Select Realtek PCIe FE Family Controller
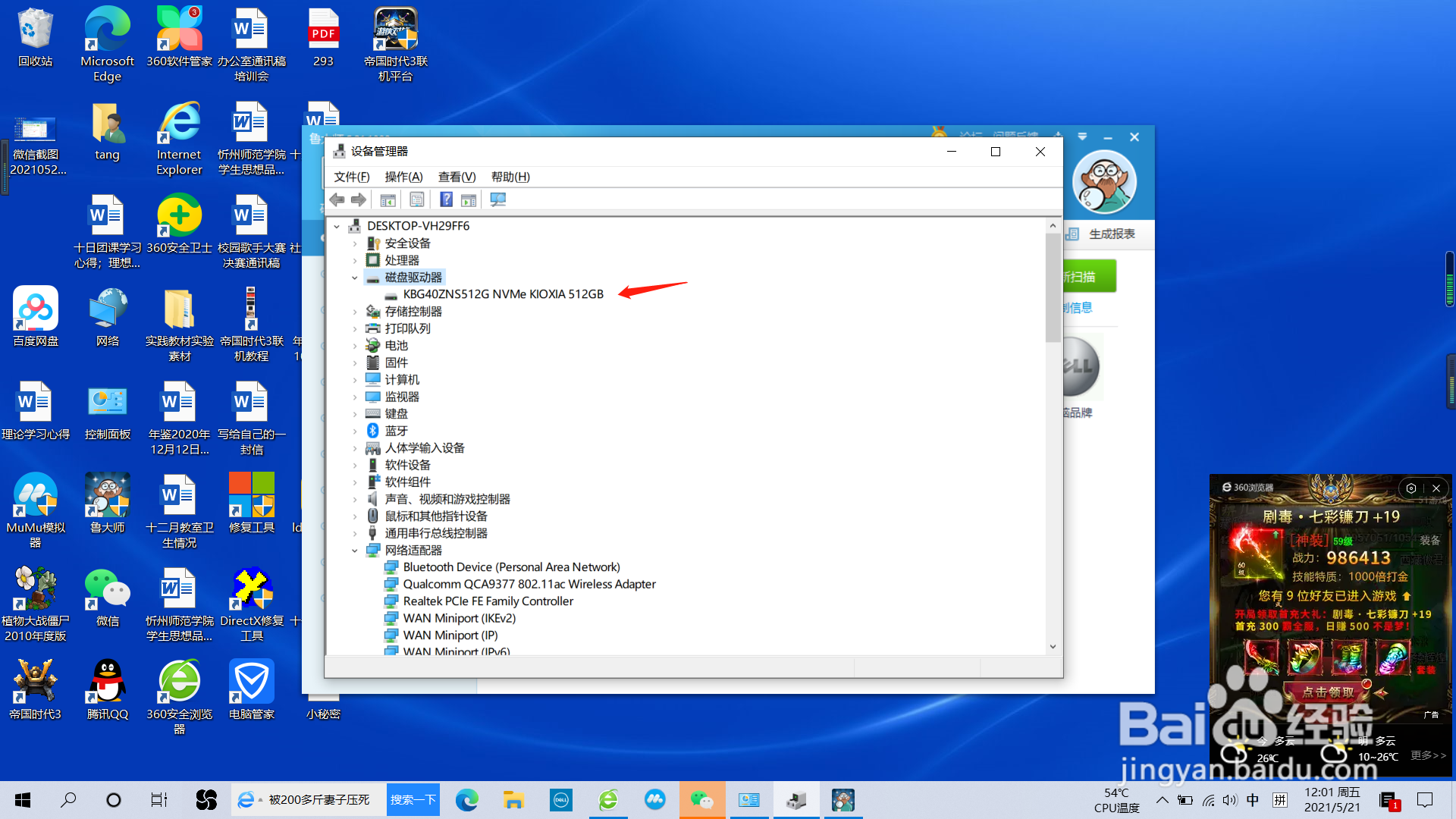The image size is (1456, 819). (488, 601)
